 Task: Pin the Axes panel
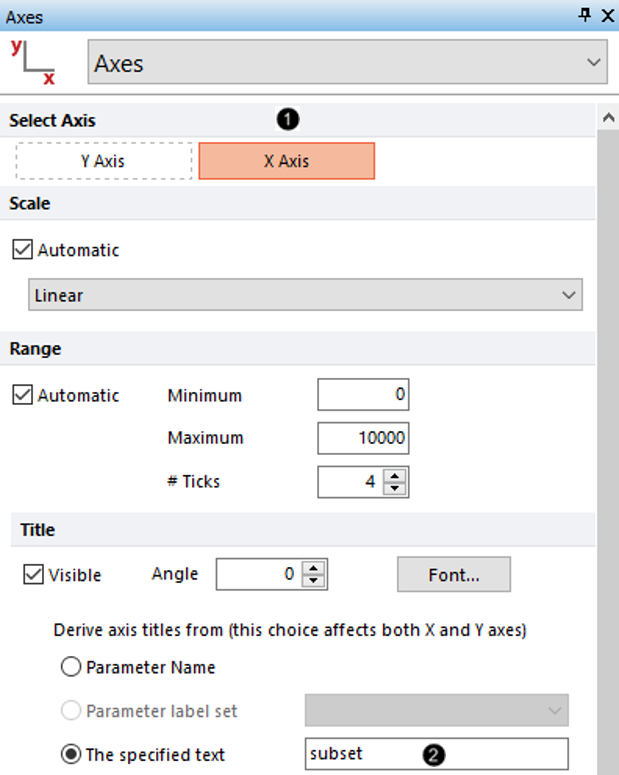tap(585, 15)
